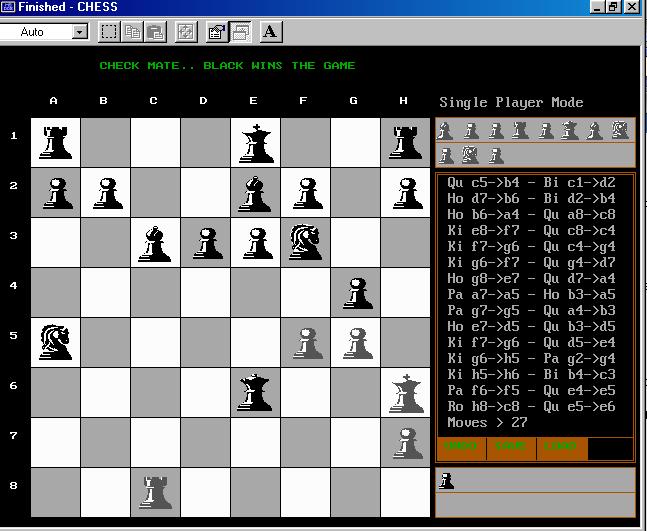Click move entry 'Pa g7->g5 - Qu a4->b3'
647x531 pixels.
coord(531,310)
